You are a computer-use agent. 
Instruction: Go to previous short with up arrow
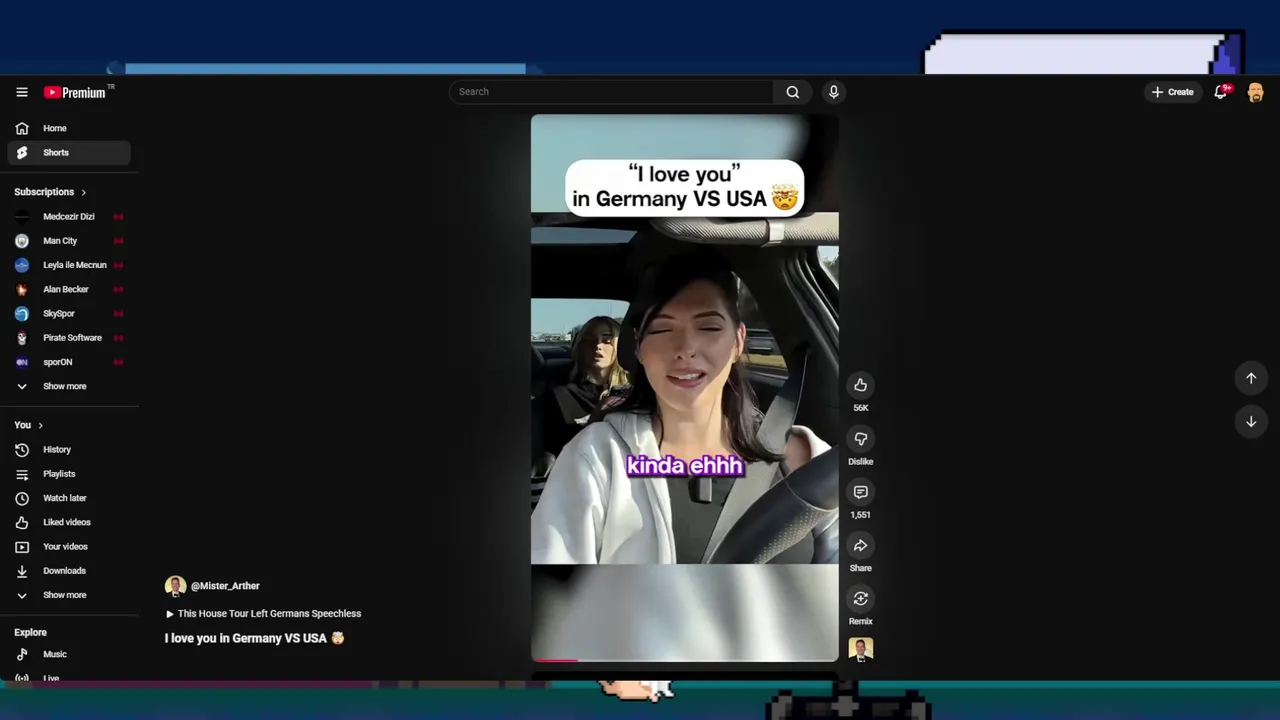tap(1251, 378)
